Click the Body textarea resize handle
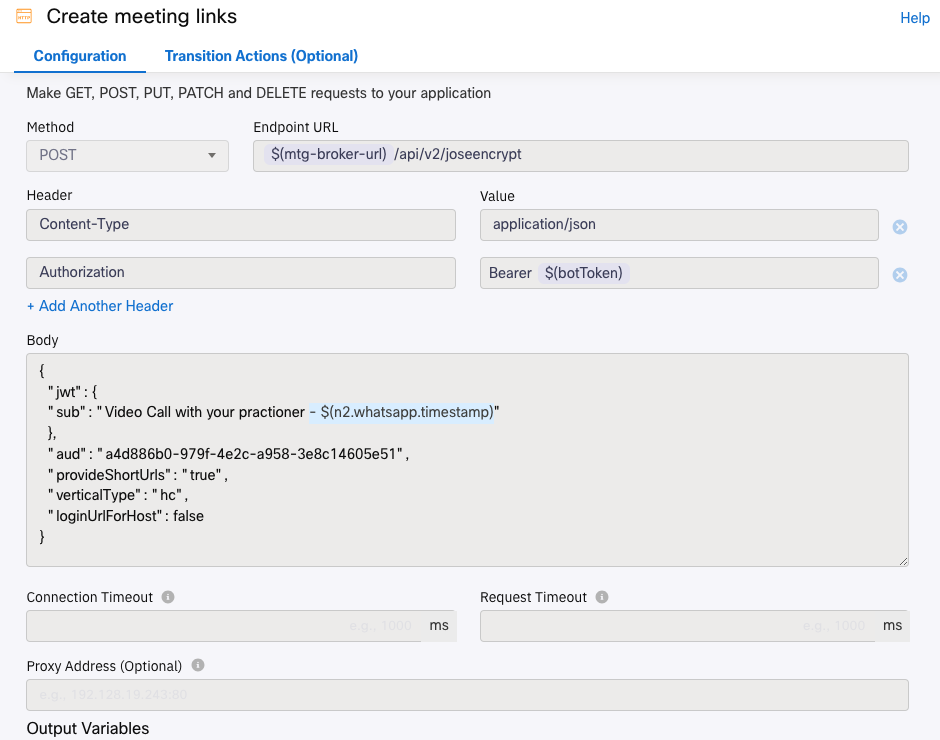Image resolution: width=940 pixels, height=740 pixels. point(903,561)
